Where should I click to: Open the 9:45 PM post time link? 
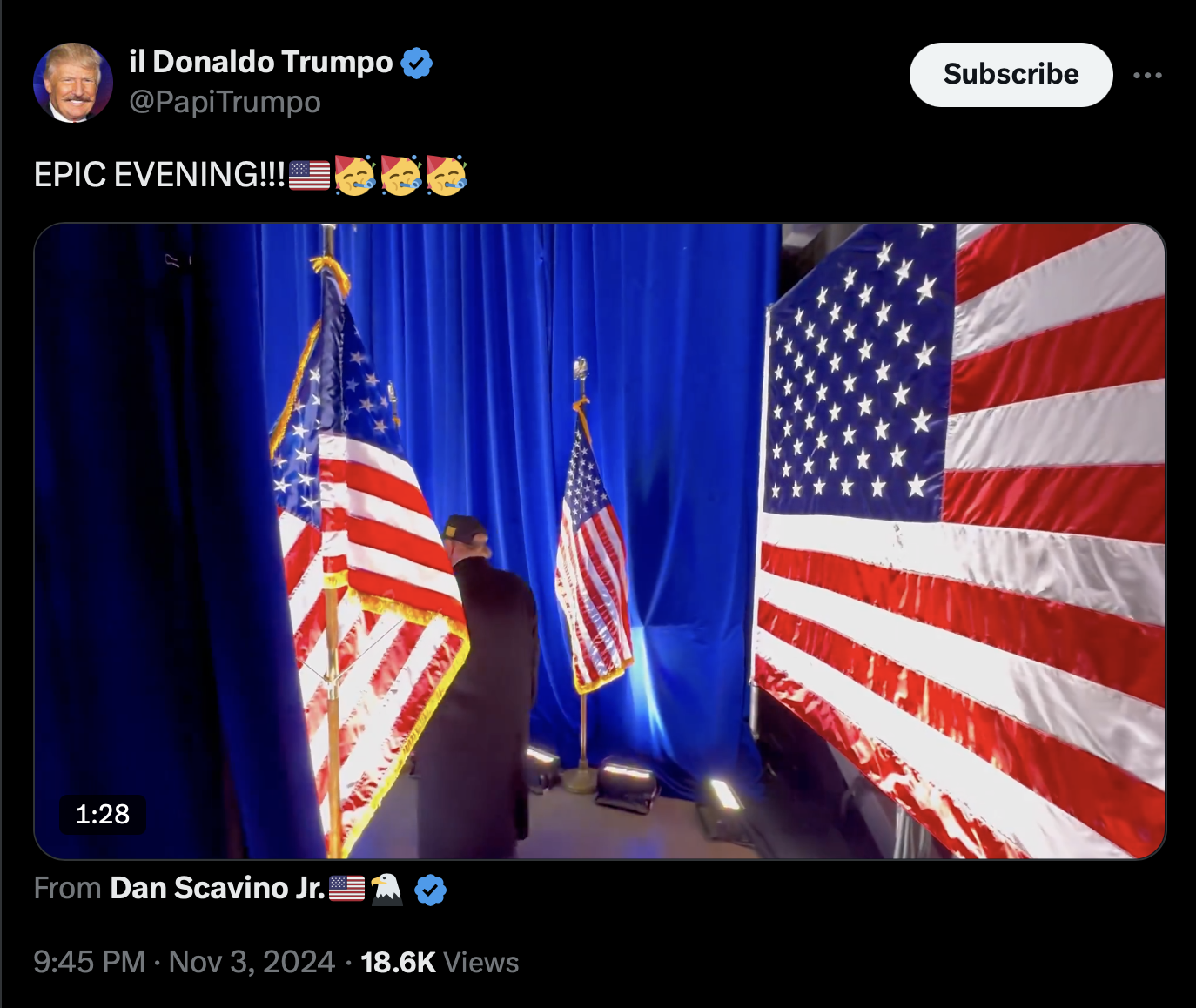tap(89, 962)
